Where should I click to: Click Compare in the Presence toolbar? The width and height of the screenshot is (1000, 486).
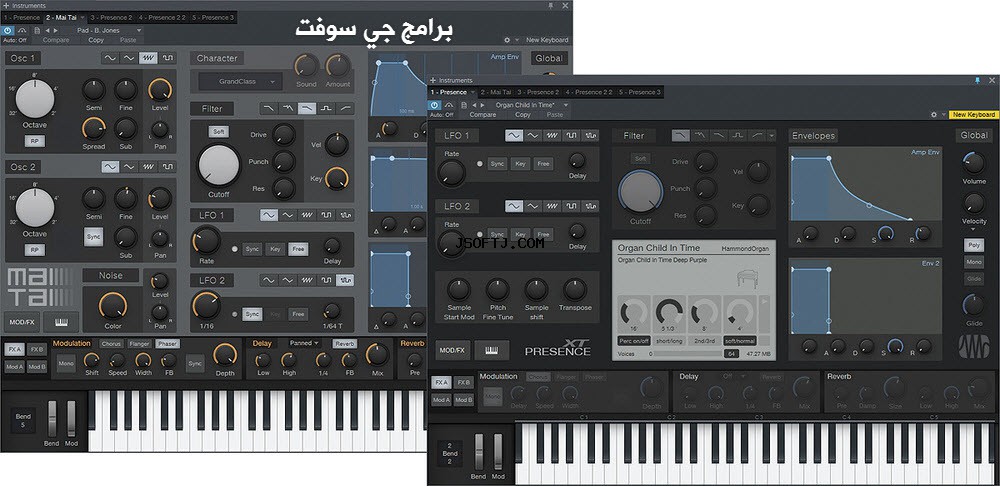483,115
